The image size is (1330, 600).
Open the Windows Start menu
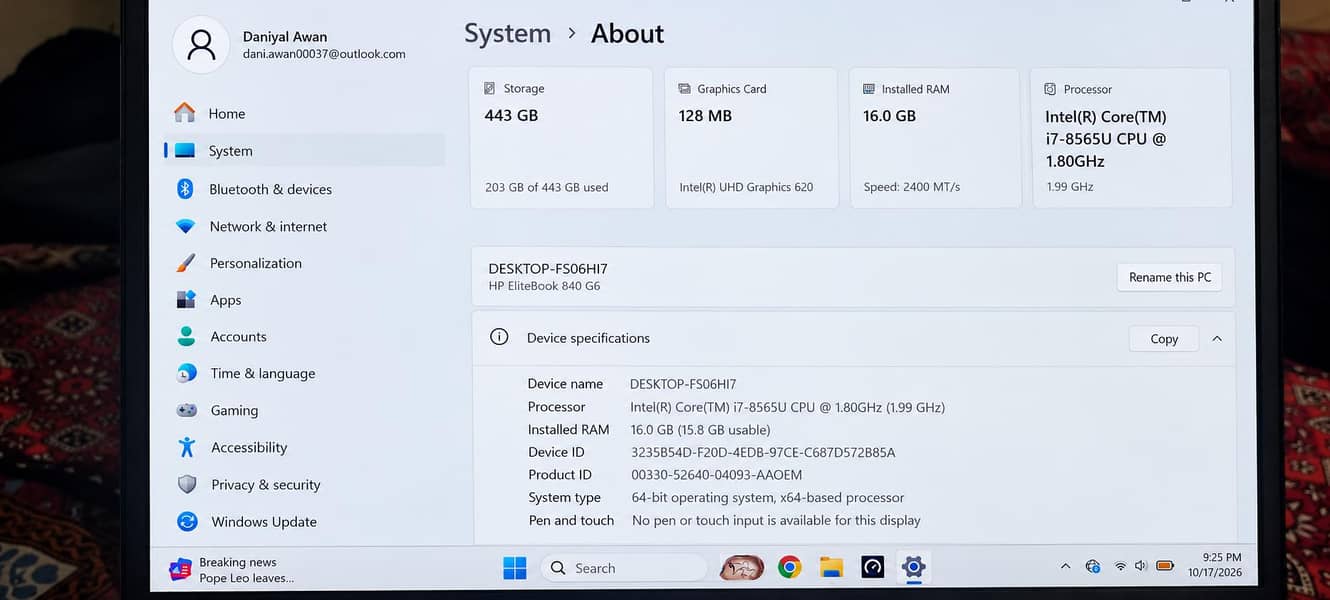[514, 568]
